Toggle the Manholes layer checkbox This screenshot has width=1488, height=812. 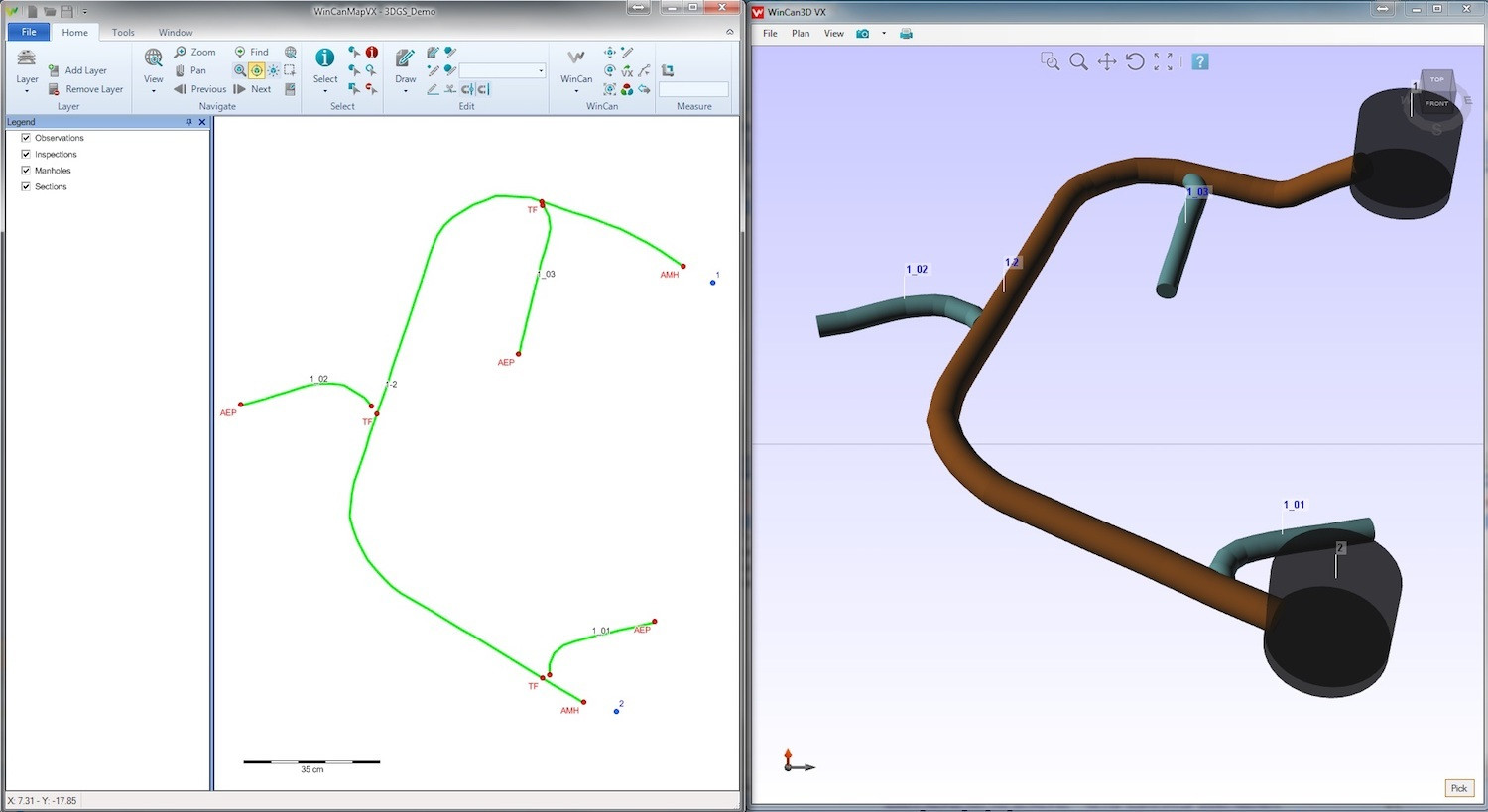click(26, 171)
